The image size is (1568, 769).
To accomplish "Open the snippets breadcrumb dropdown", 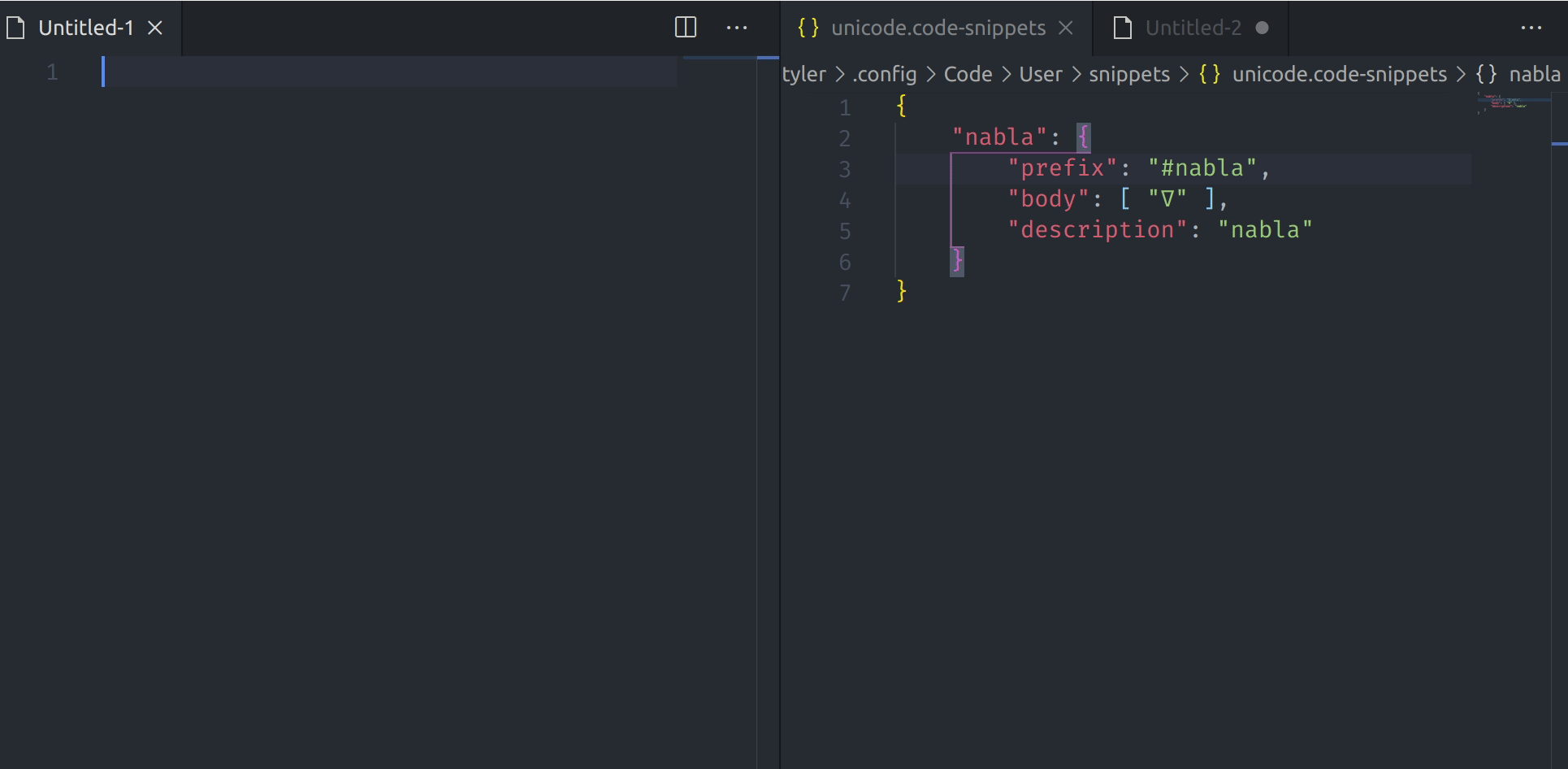I will [1128, 74].
